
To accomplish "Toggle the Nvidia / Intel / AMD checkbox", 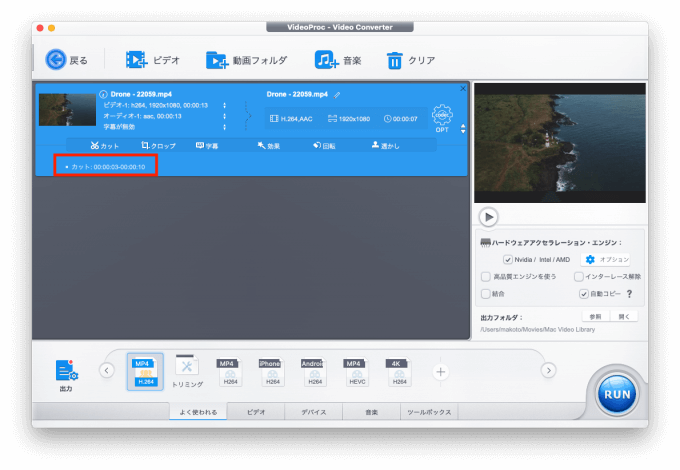I will point(507,259).
